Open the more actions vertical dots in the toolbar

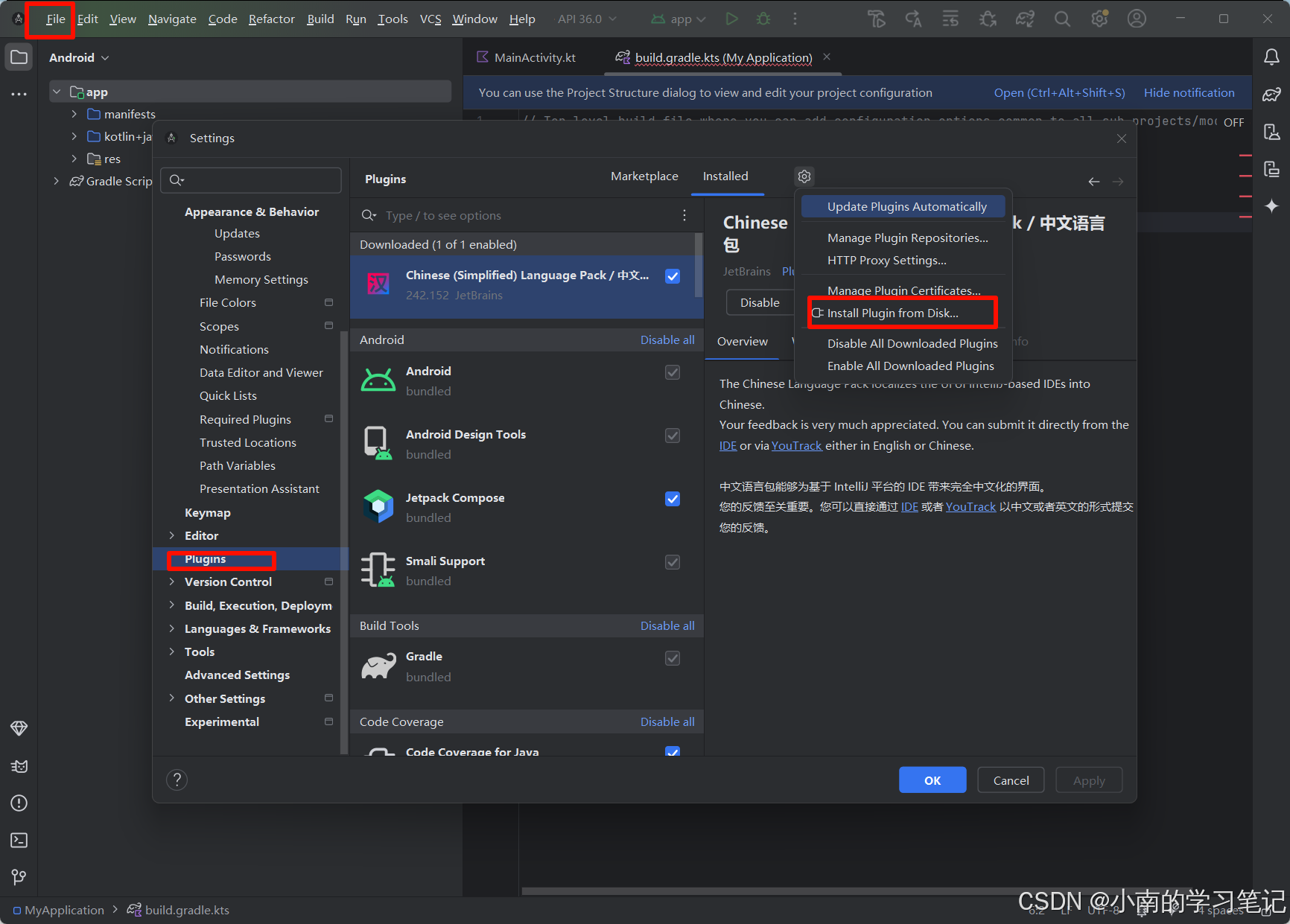795,19
